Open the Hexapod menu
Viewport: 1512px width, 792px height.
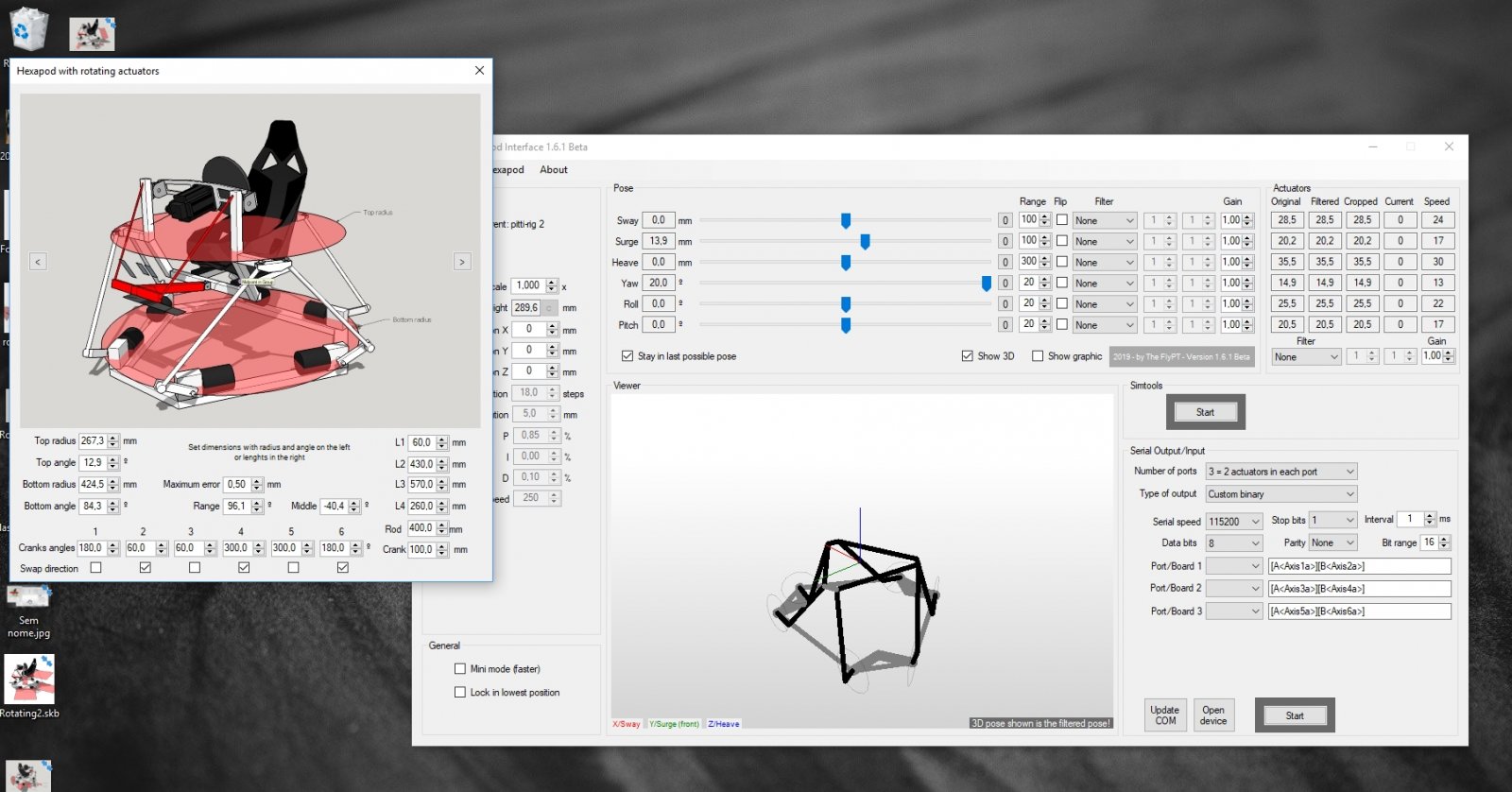pos(508,170)
